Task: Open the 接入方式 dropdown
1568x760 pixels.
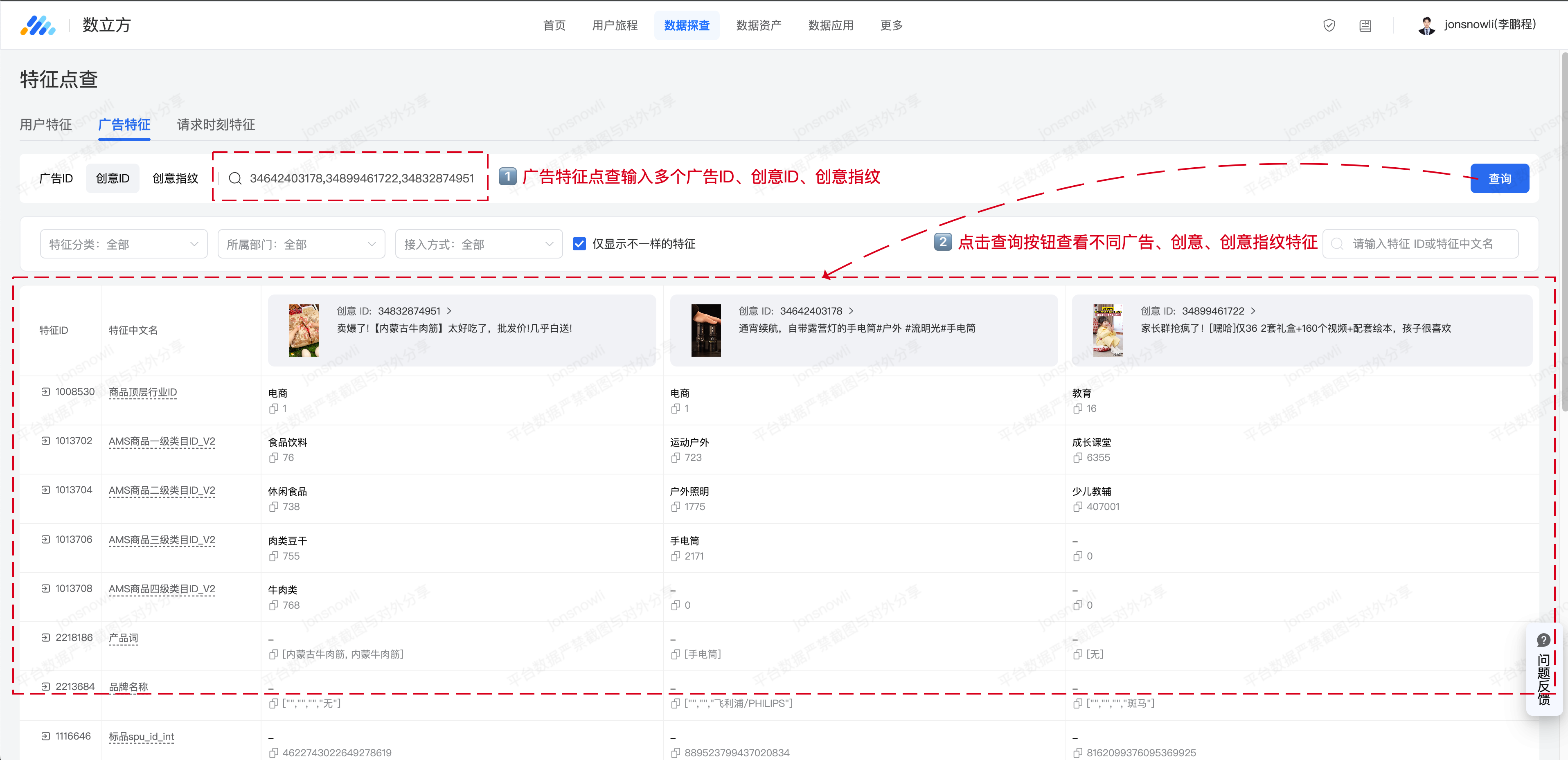Action: (478, 244)
